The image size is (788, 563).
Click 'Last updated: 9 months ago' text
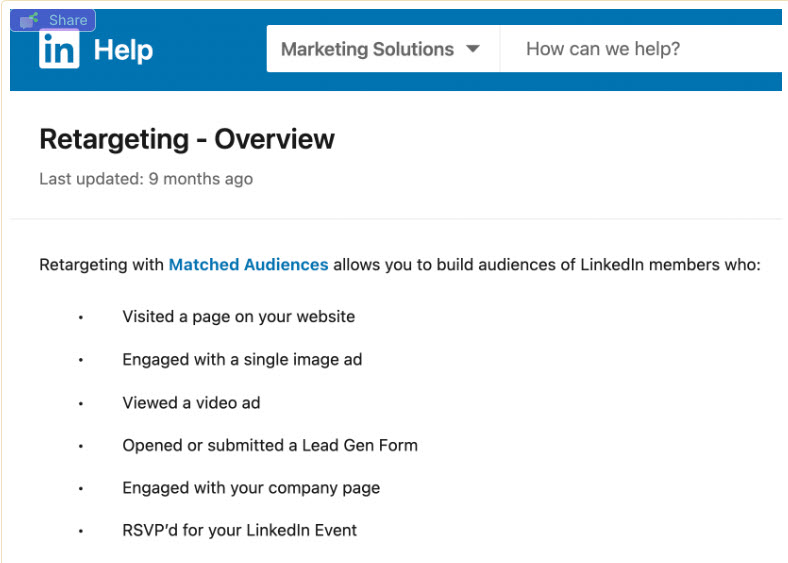pos(146,179)
